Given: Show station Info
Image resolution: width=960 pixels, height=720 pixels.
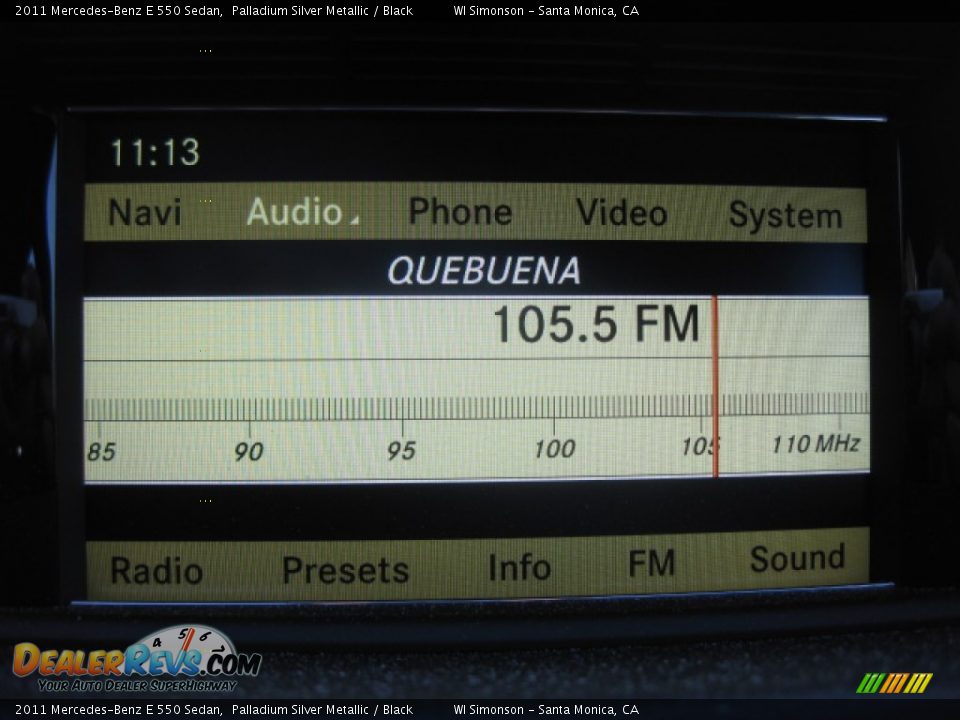Looking at the screenshot, I should [x=519, y=568].
